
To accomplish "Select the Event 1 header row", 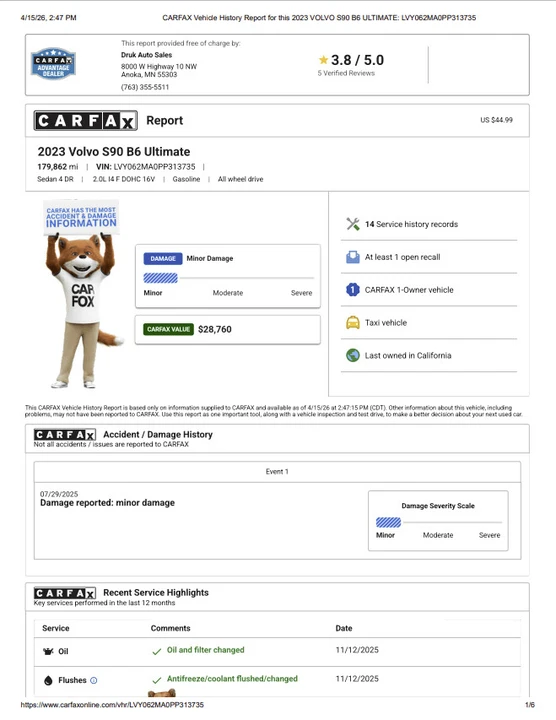I will coord(277,472).
